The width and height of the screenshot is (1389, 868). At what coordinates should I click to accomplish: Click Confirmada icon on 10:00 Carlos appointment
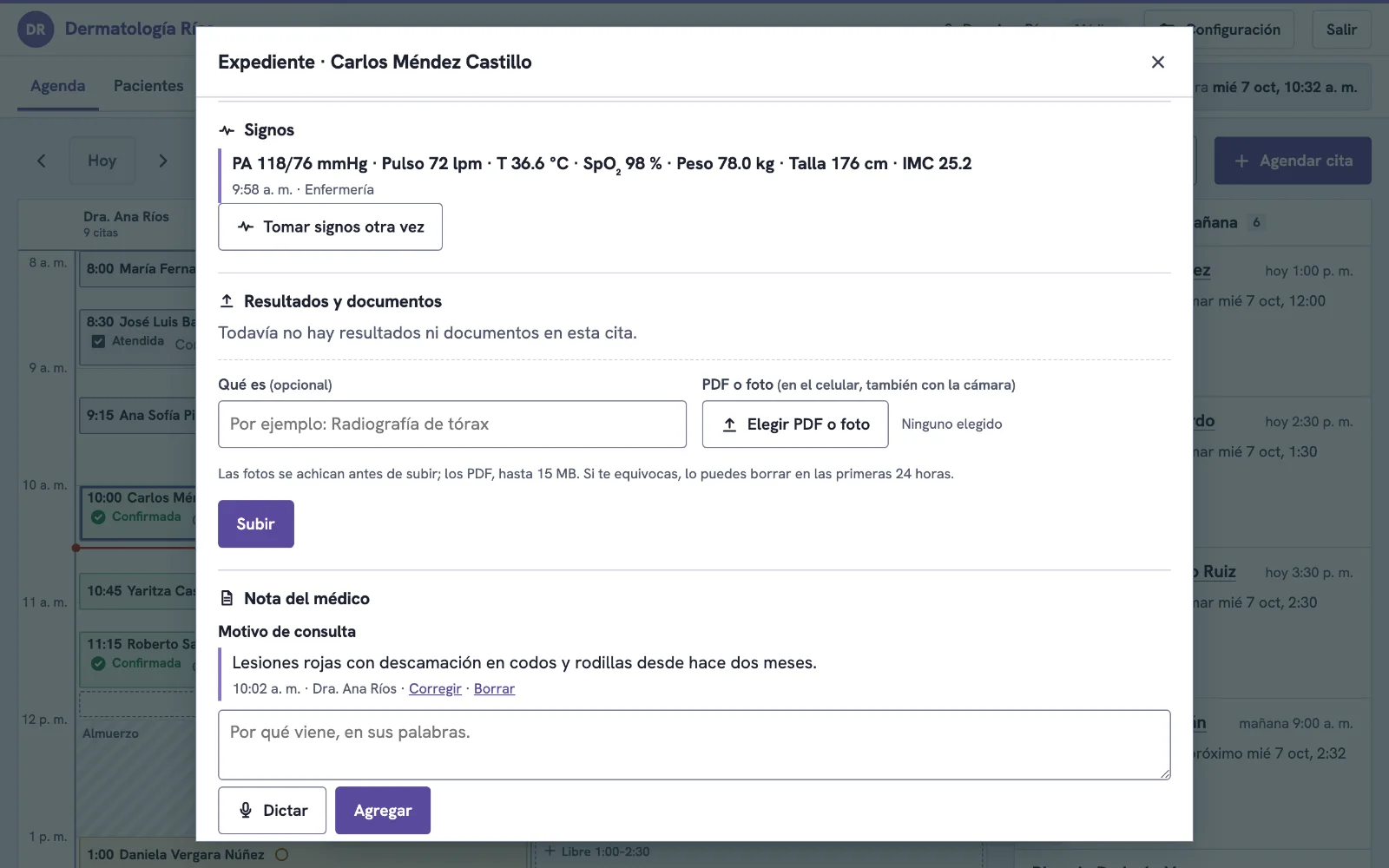pyautogui.click(x=98, y=516)
